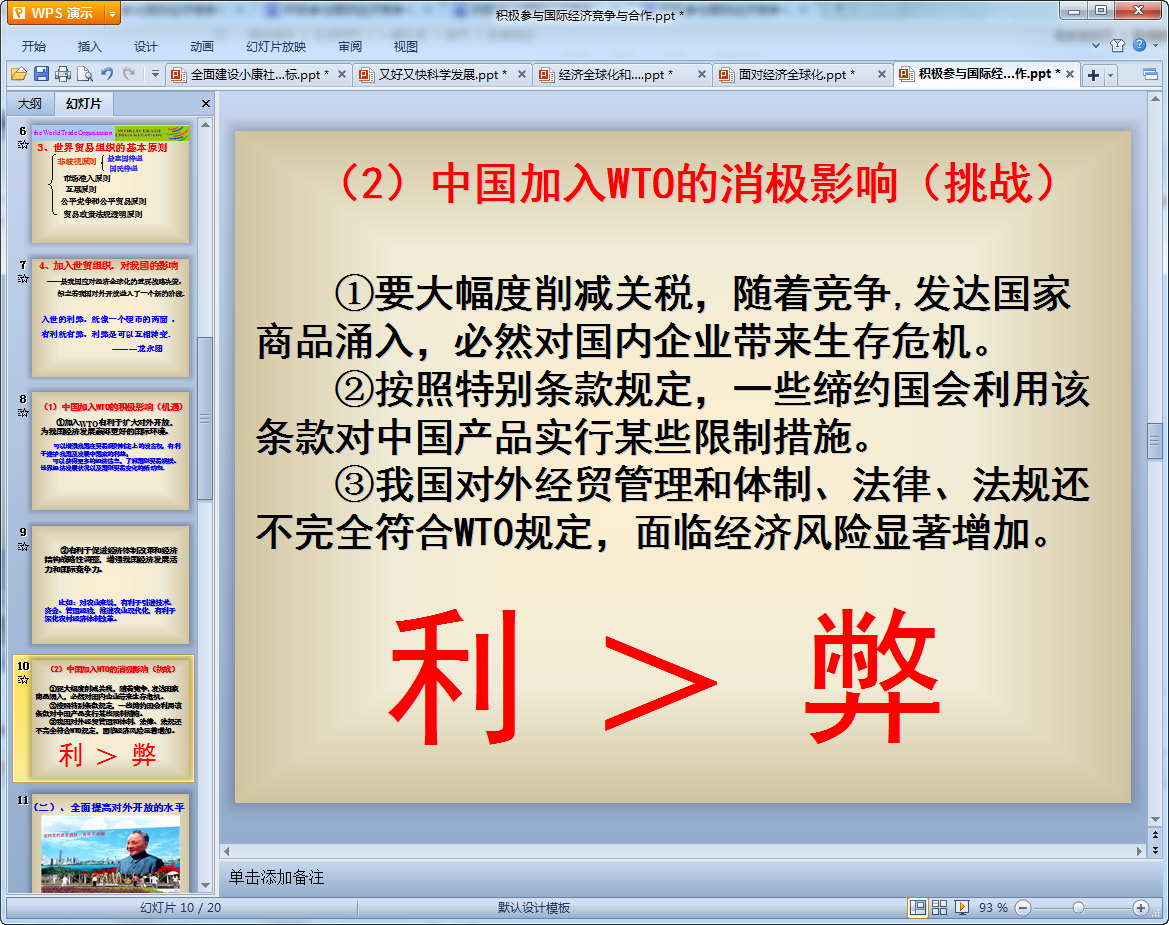Image resolution: width=1169 pixels, height=925 pixels.
Task: Expand WPS 演示 button dropdown arrow
Action: click(112, 13)
